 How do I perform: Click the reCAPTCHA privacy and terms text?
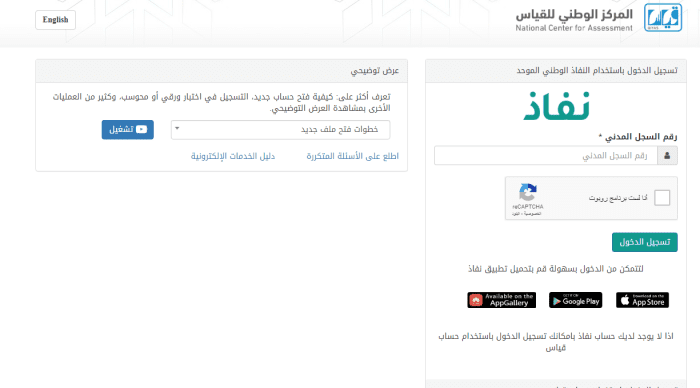coord(527,214)
